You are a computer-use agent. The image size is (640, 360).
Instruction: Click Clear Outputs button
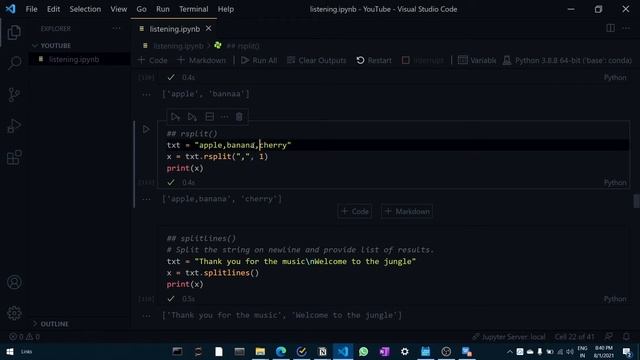(316, 60)
